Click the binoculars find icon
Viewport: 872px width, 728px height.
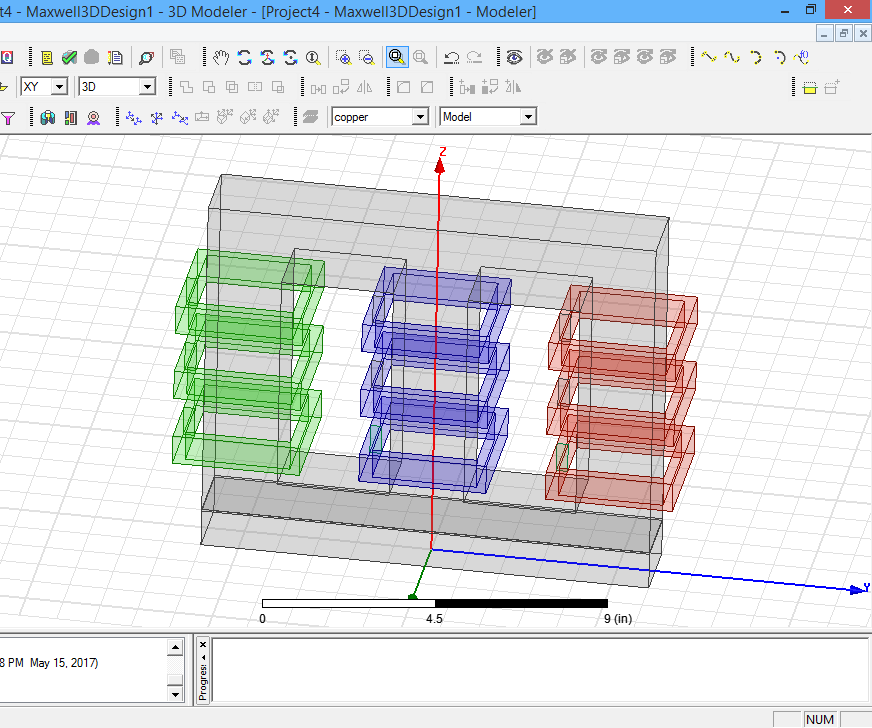(48, 117)
